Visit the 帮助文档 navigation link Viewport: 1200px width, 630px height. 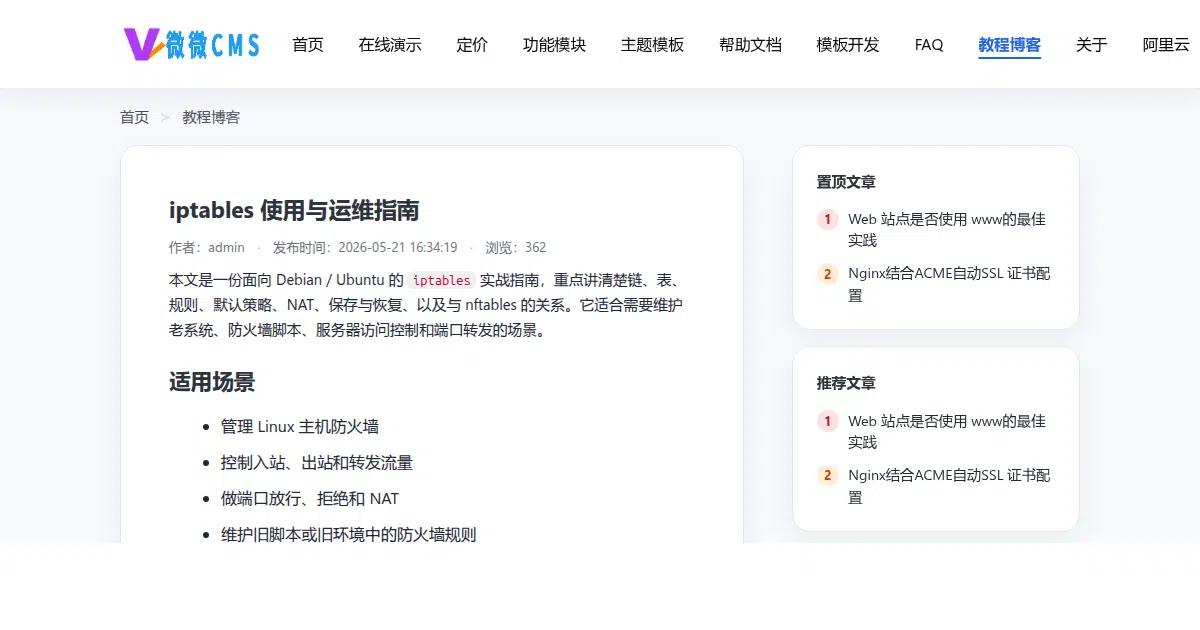point(750,45)
